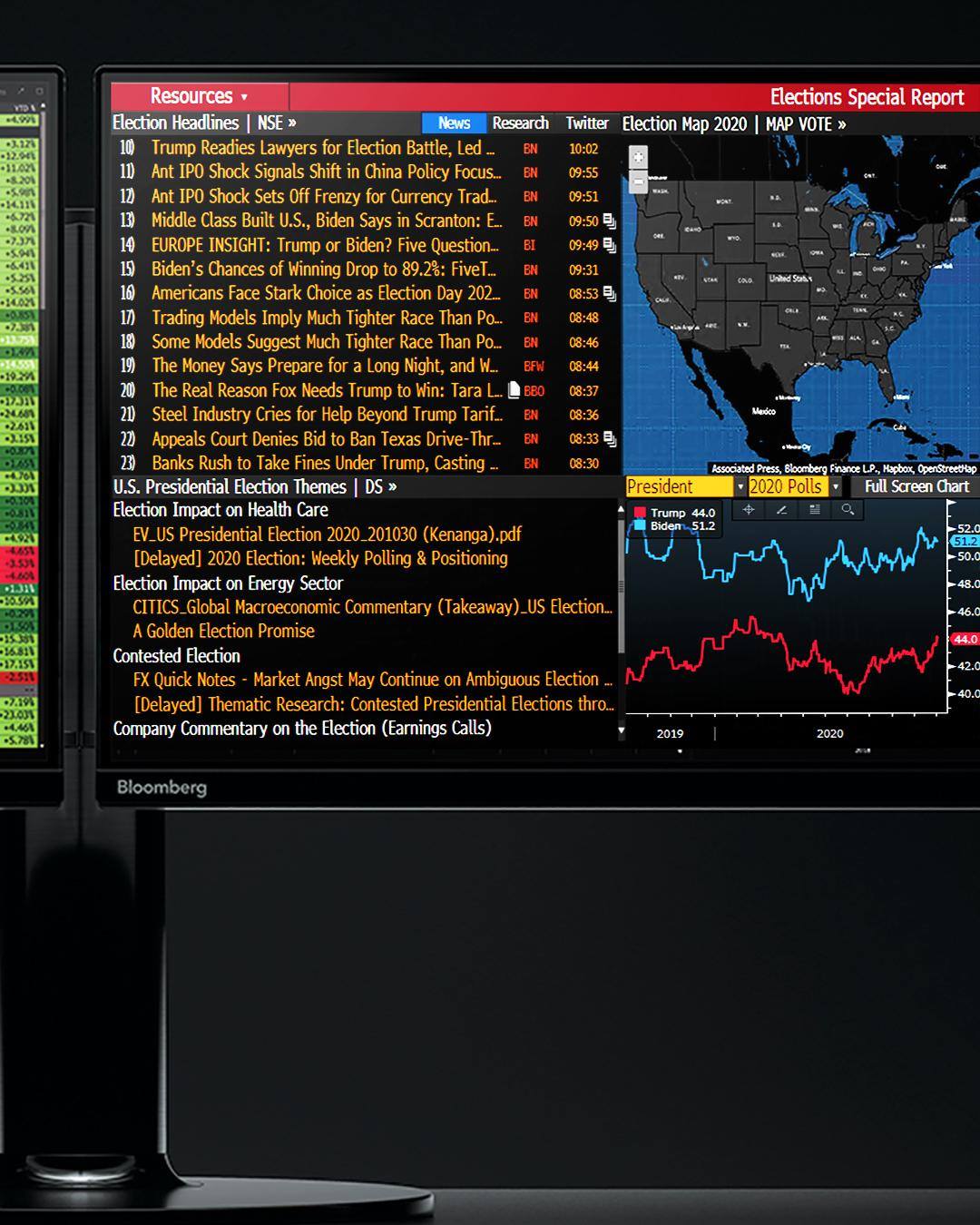Select the crosshair tool on polls chart

(749, 510)
